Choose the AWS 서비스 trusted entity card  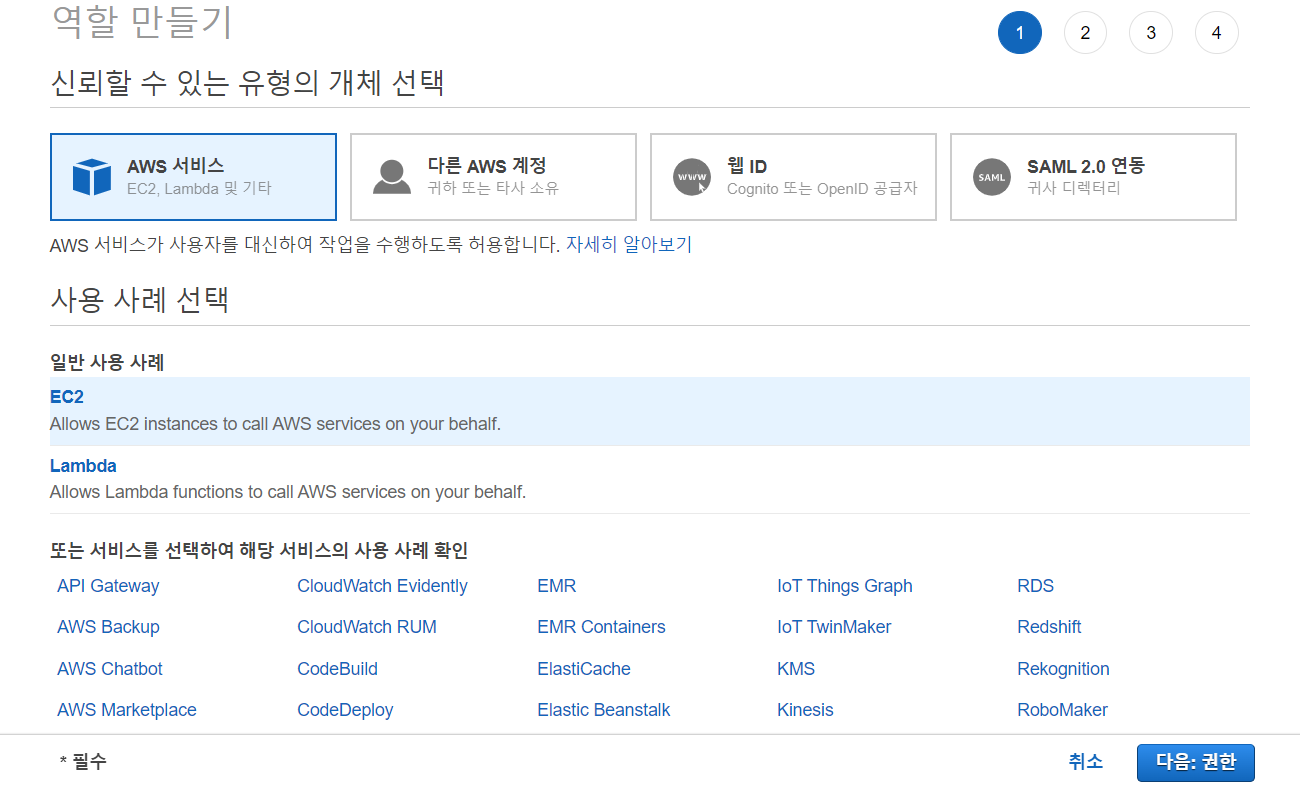tap(193, 177)
